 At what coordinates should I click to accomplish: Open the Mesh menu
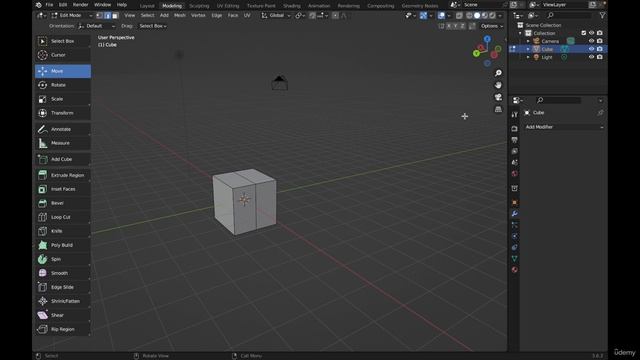pos(180,16)
